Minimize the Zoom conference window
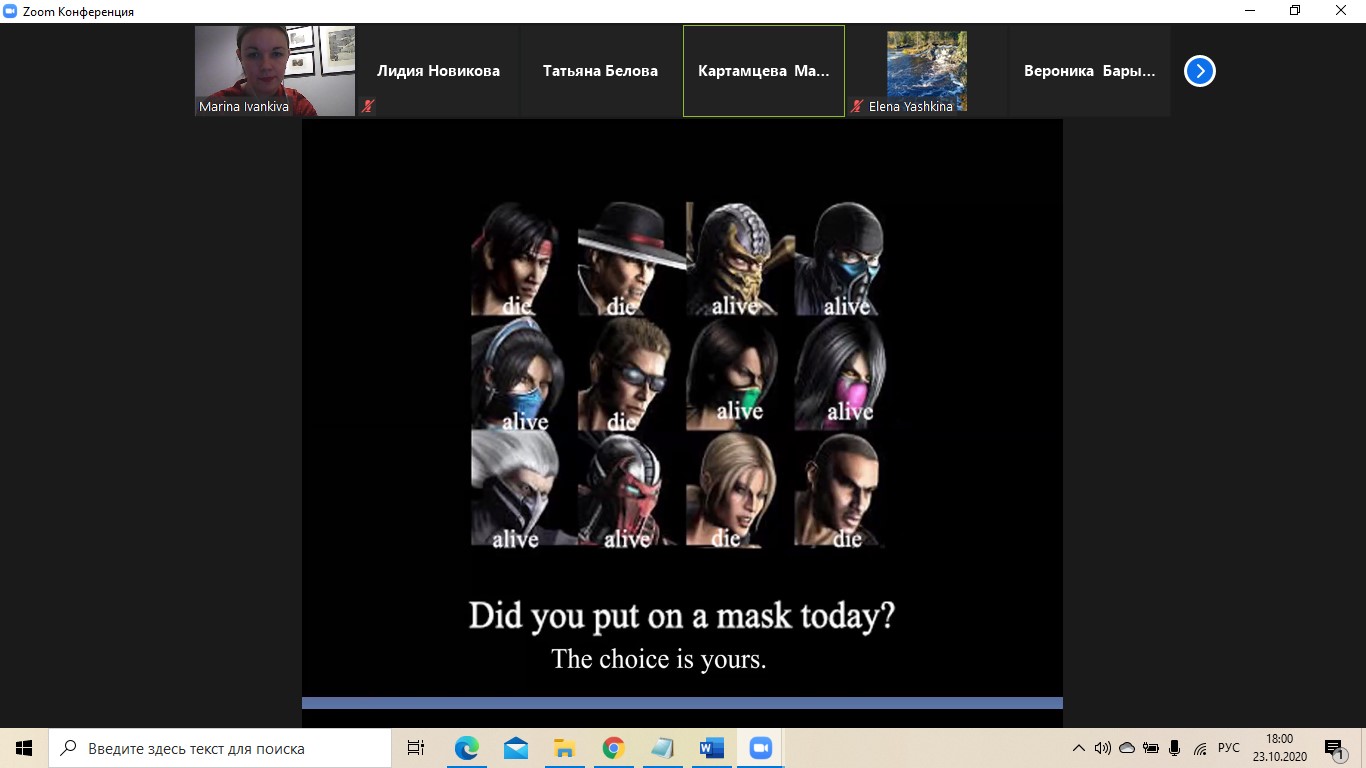The height and width of the screenshot is (768, 1366). pos(1248,11)
